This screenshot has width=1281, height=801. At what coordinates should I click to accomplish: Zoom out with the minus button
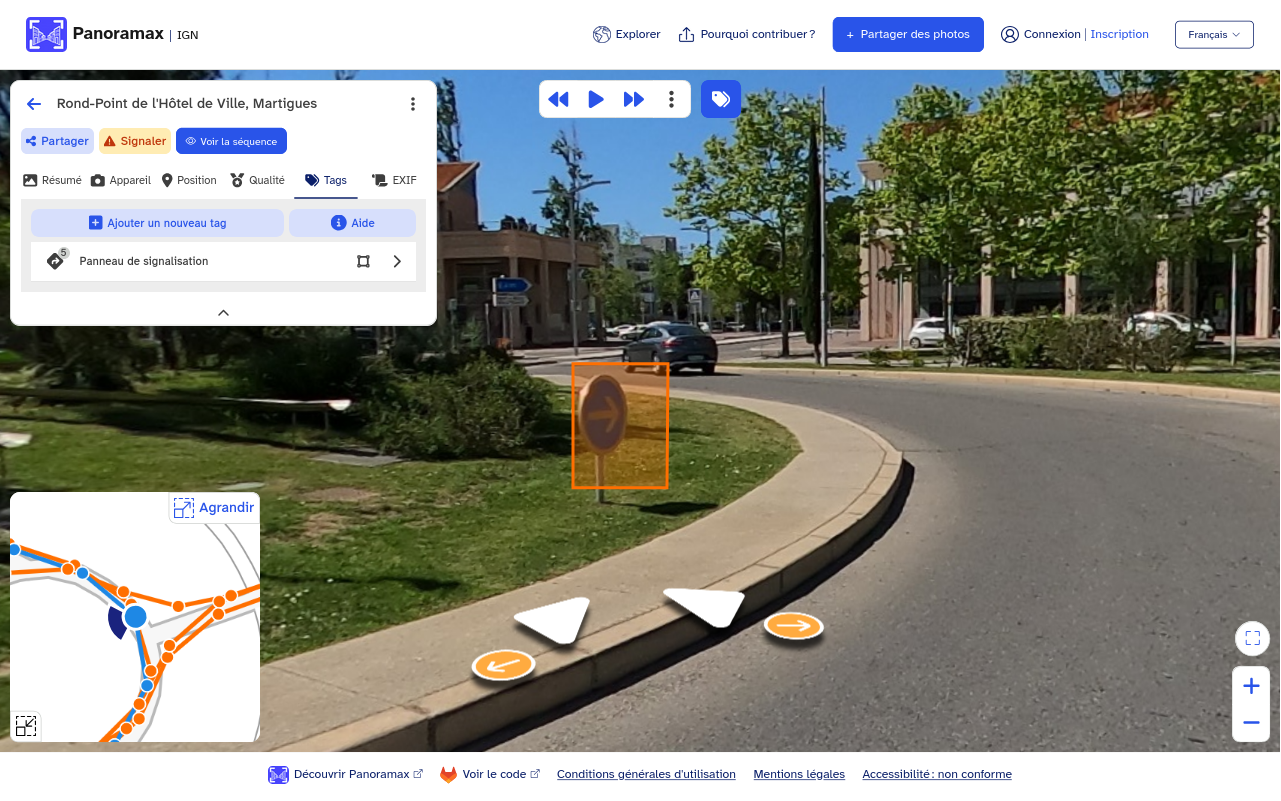pyautogui.click(x=1251, y=722)
